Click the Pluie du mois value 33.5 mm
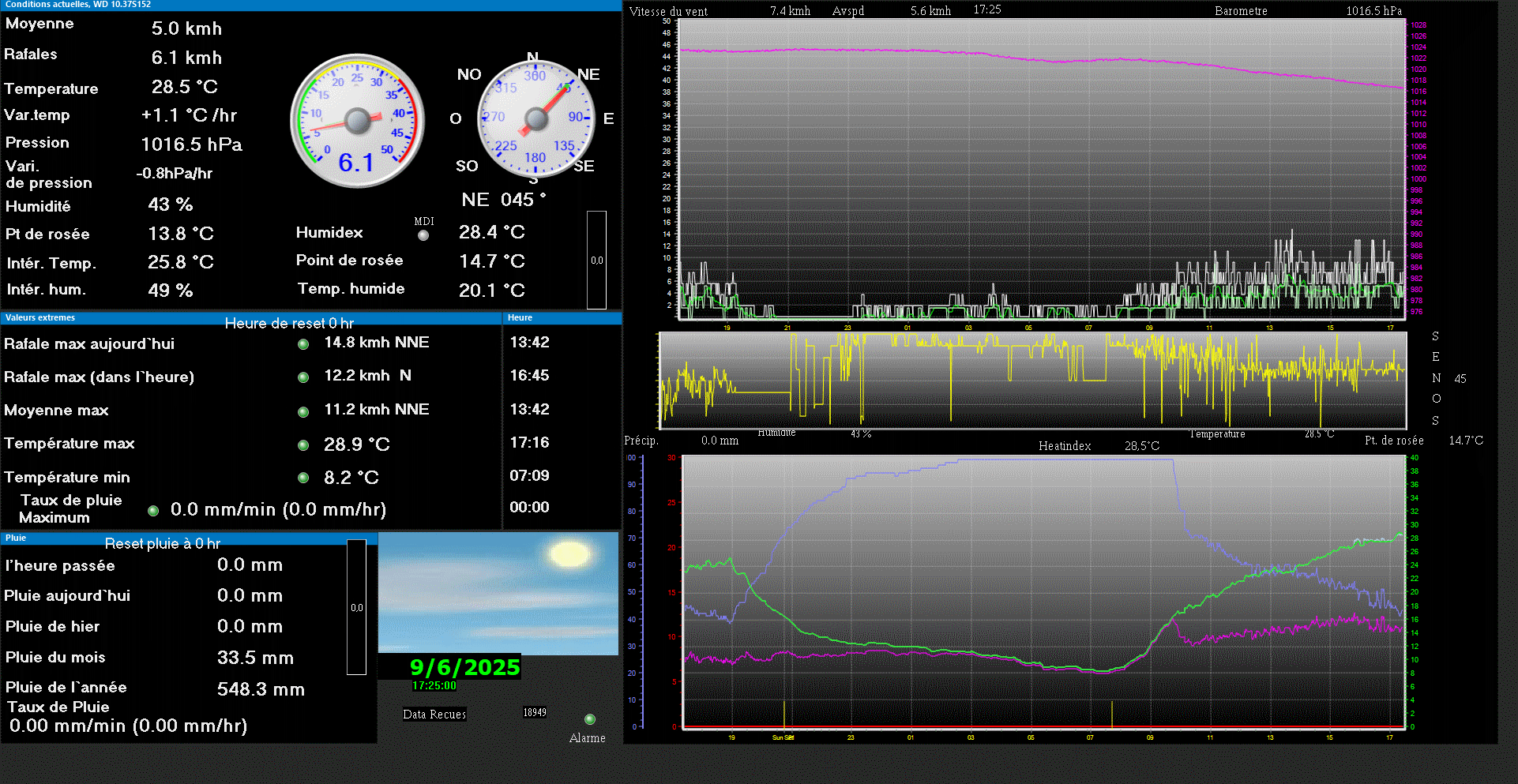 pos(256,658)
